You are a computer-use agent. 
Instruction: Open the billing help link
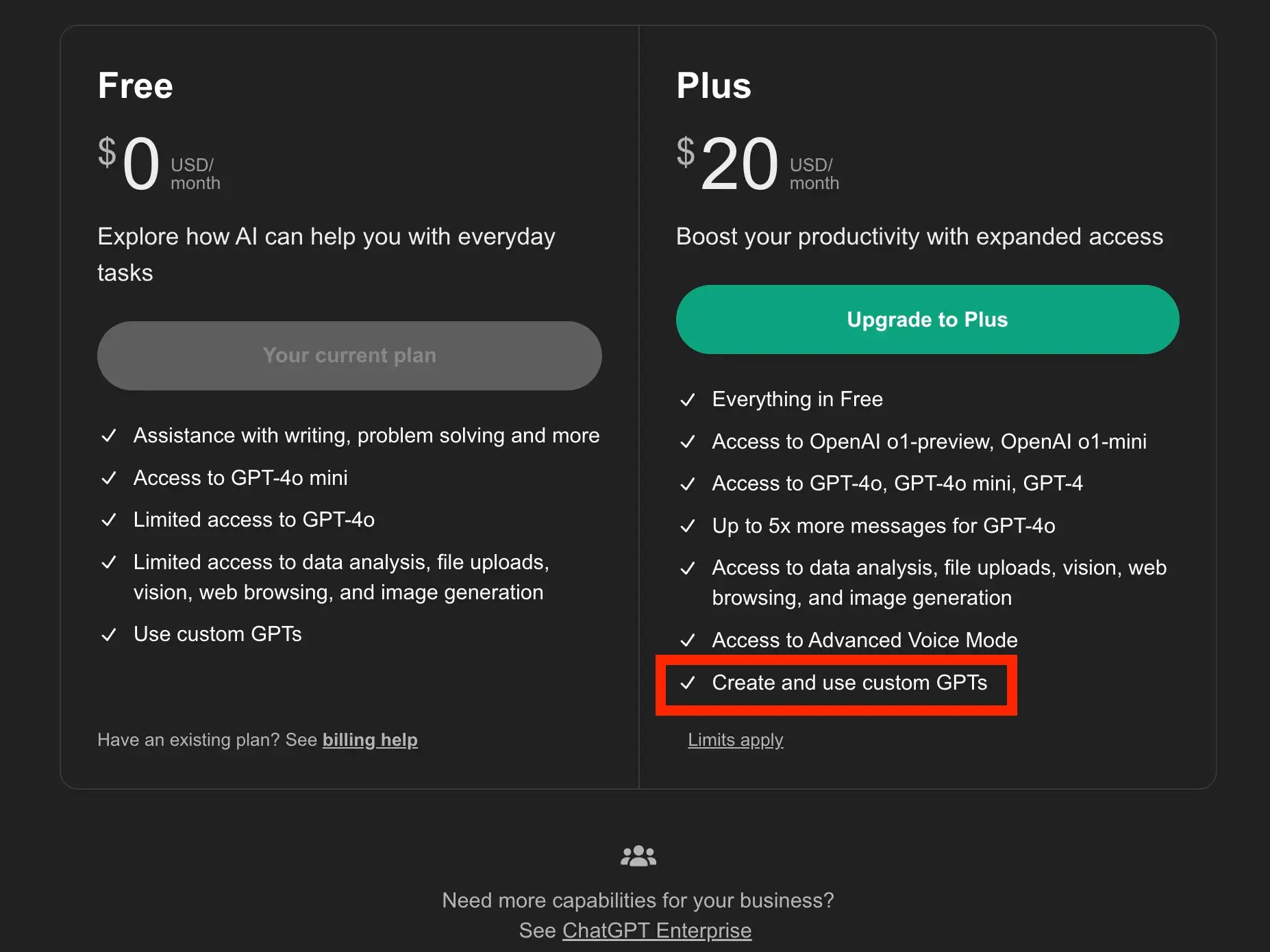[370, 740]
